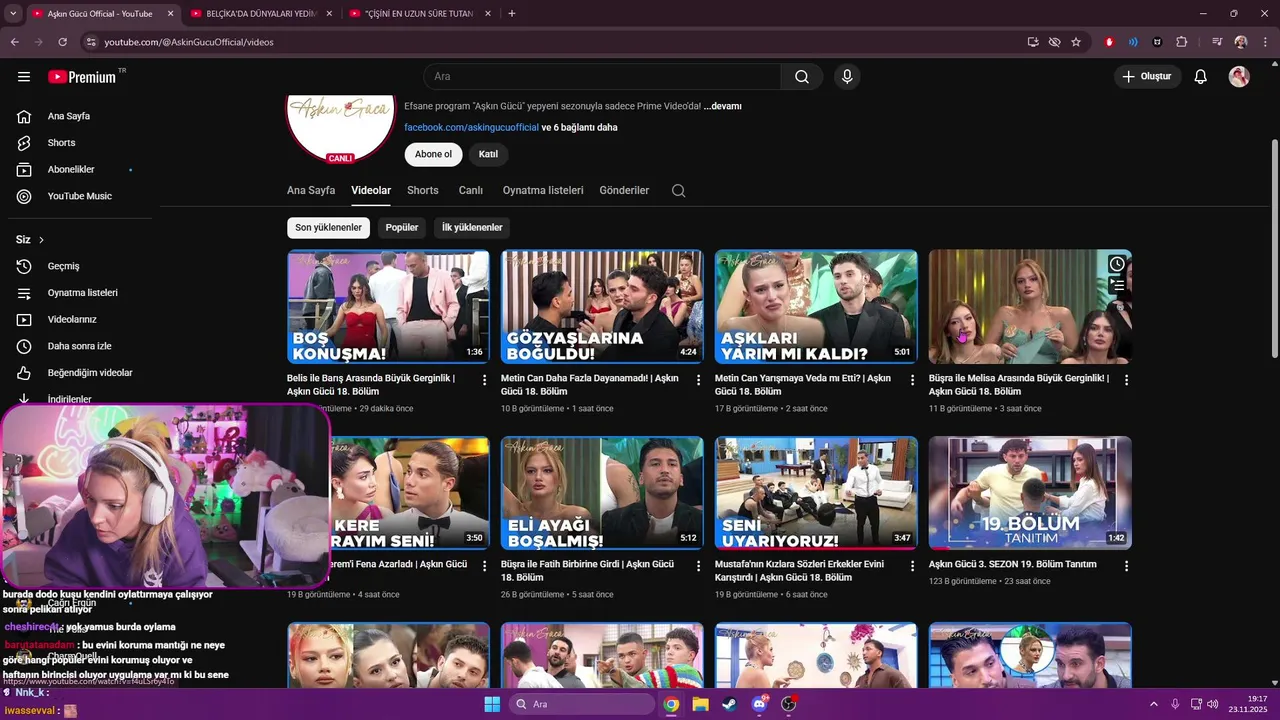Add Büşra ile Melisa video to Watch Later
Image resolution: width=1280 pixels, height=720 pixels.
pyautogui.click(x=1117, y=264)
